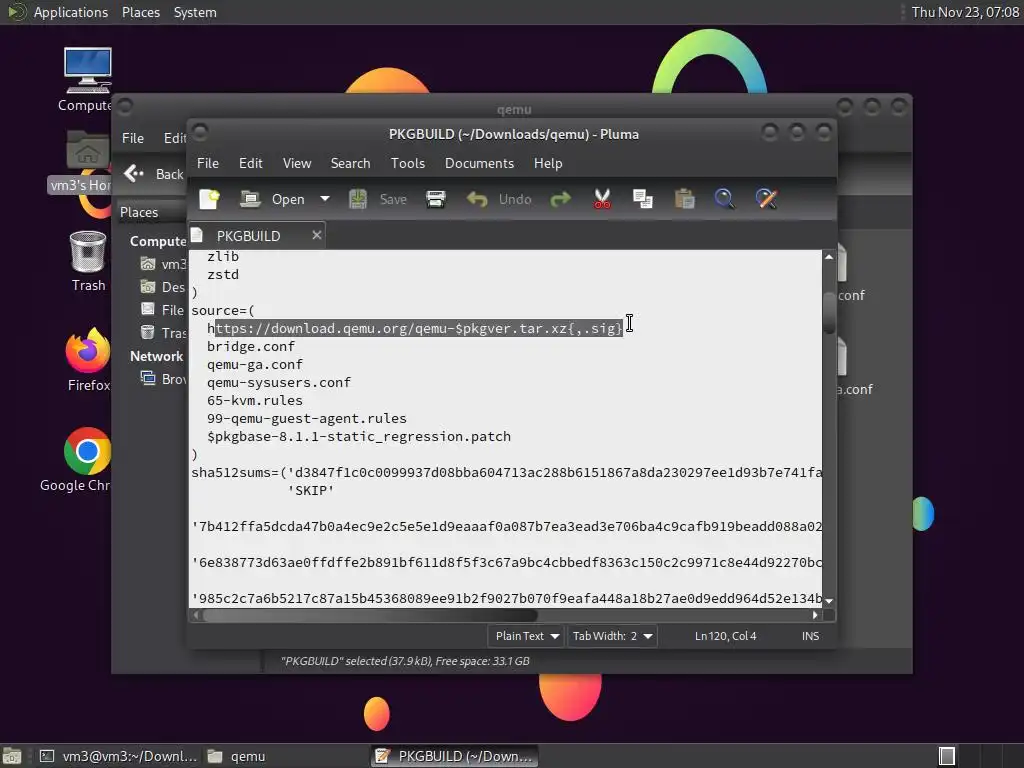Screen dimensions: 1024x768
Task: Click the Cut scissors icon
Action: (602, 199)
